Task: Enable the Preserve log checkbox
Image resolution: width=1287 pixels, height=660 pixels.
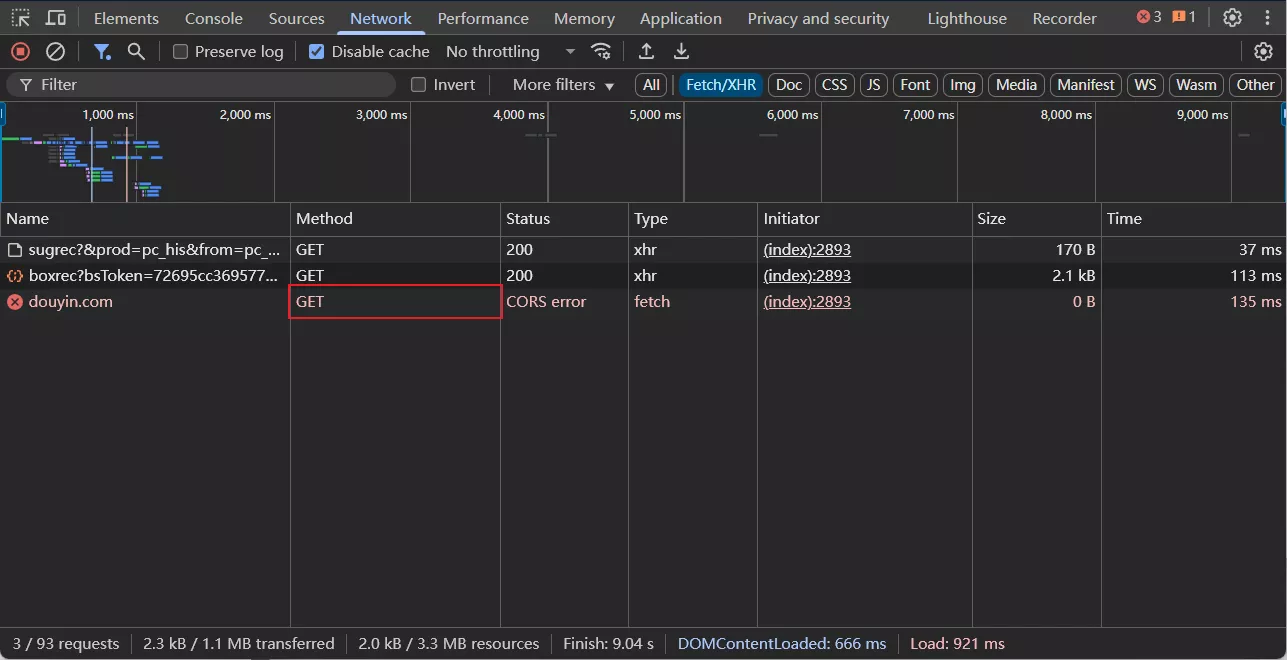Action: pos(181,52)
